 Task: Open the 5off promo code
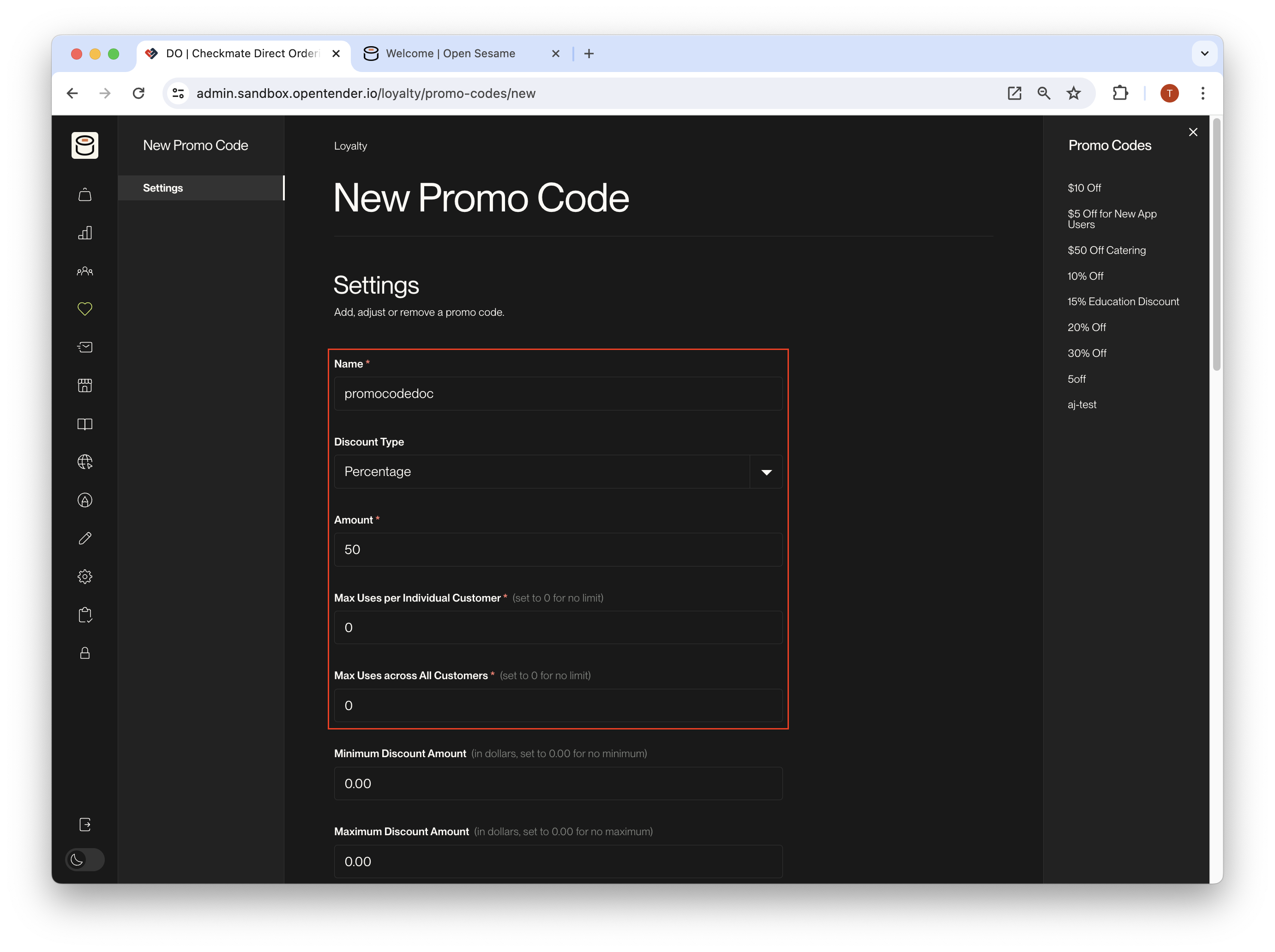point(1076,379)
